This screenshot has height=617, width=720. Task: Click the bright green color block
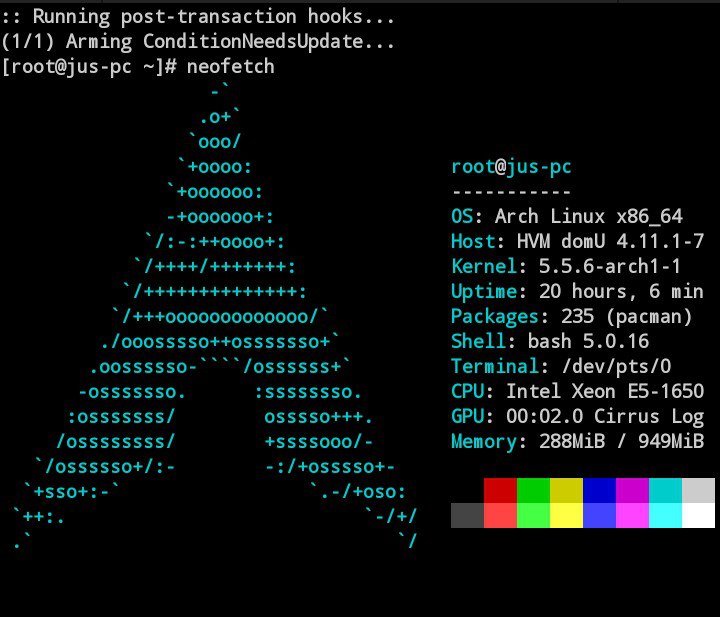(x=533, y=516)
